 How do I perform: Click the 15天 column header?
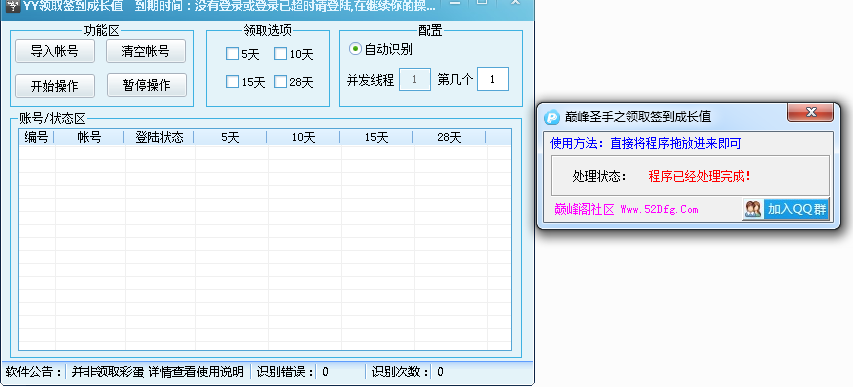click(376, 138)
